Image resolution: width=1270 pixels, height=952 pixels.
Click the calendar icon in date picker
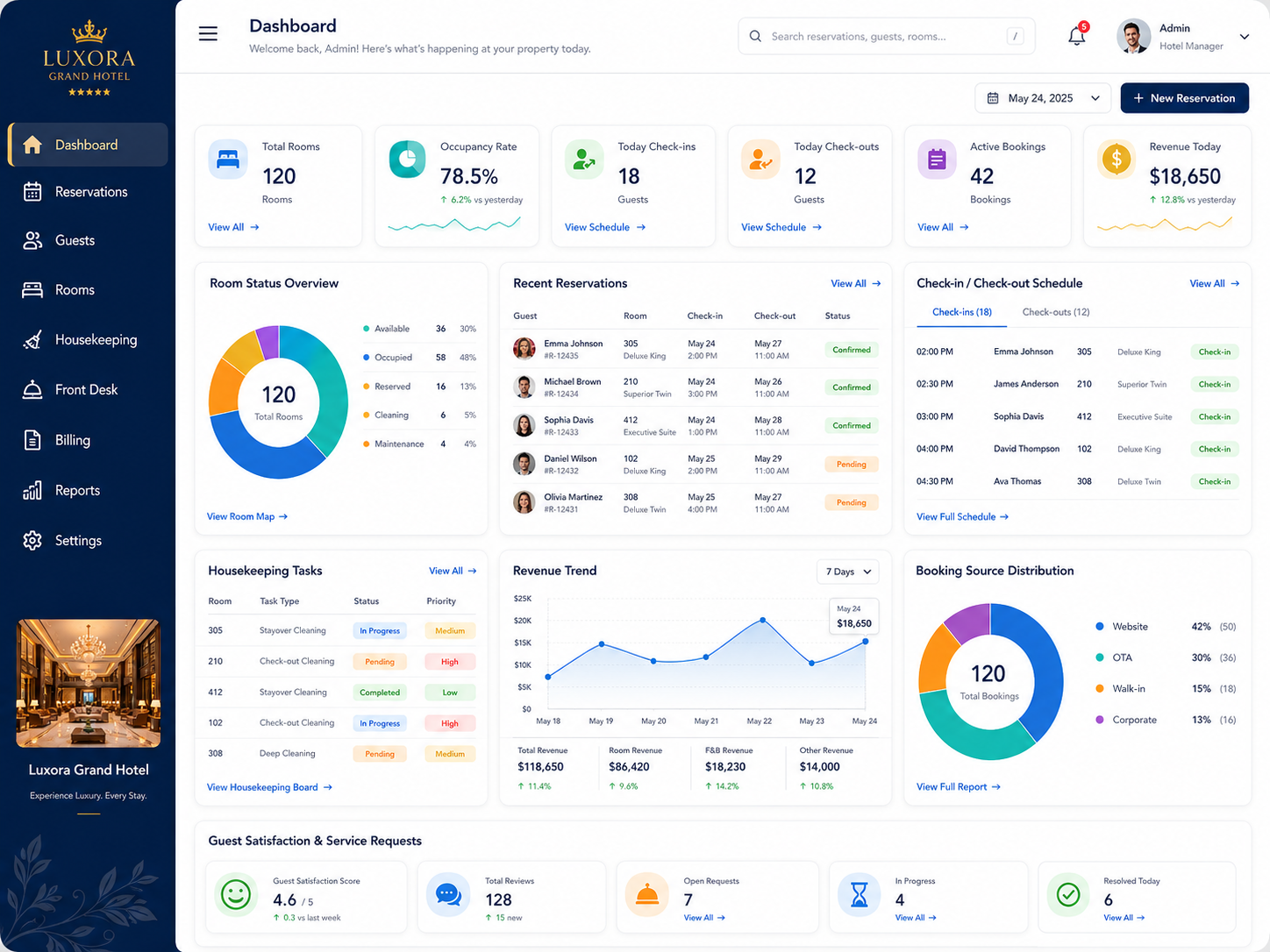click(993, 98)
